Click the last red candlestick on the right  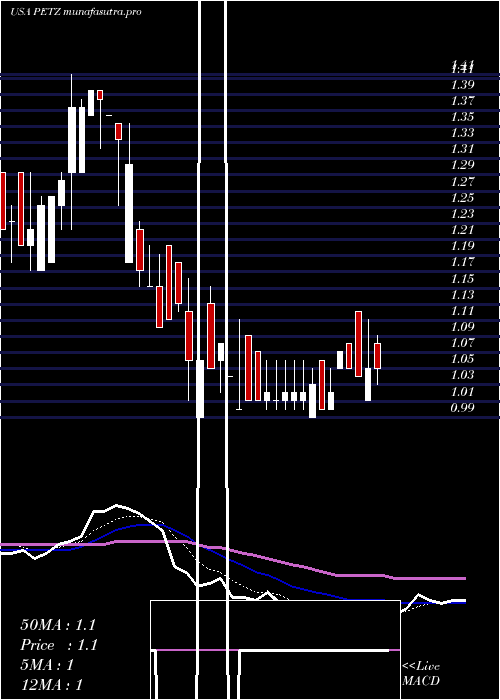point(378,356)
